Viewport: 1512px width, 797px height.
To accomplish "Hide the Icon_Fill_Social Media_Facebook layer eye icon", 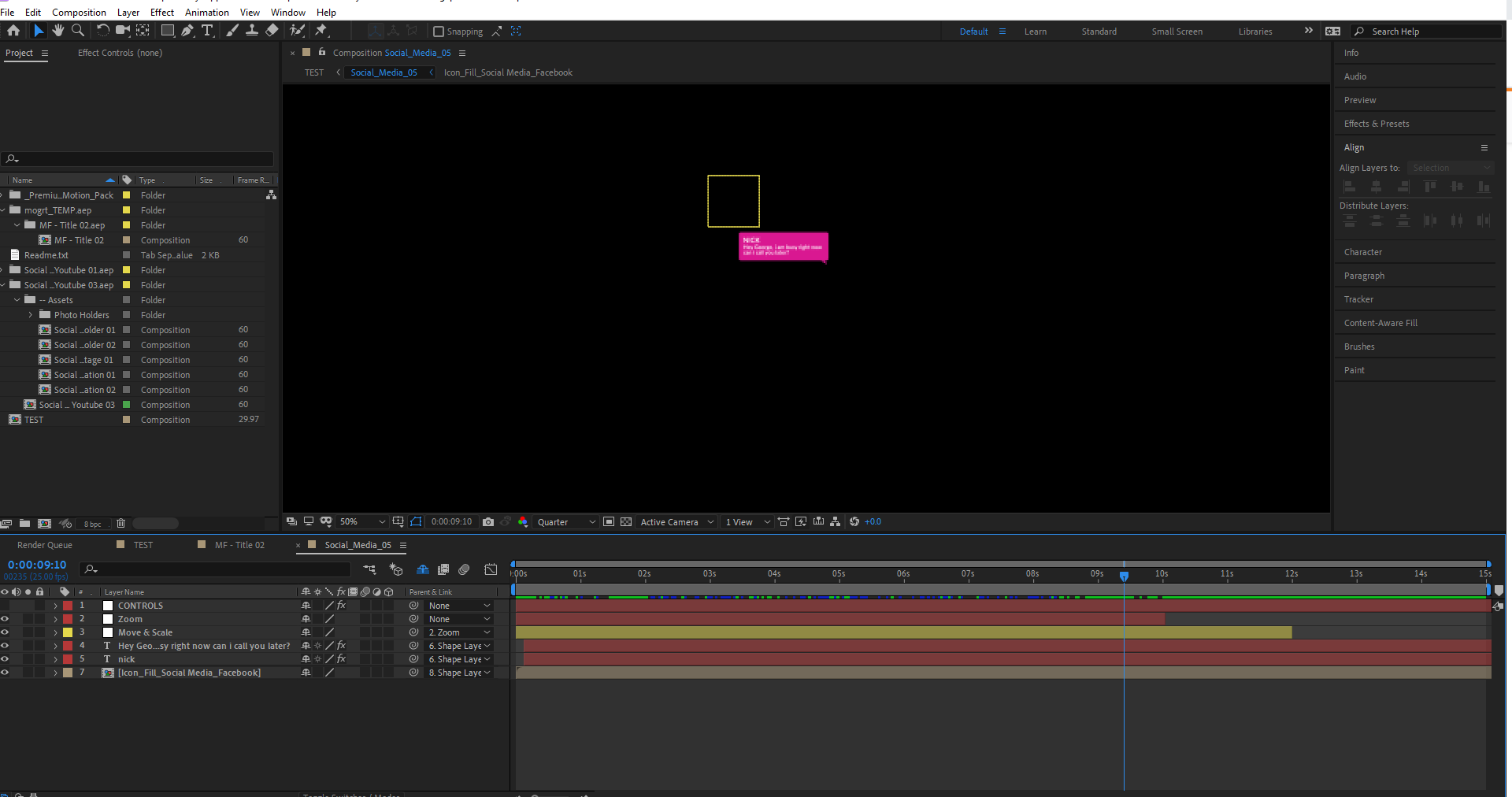I will click(x=5, y=673).
